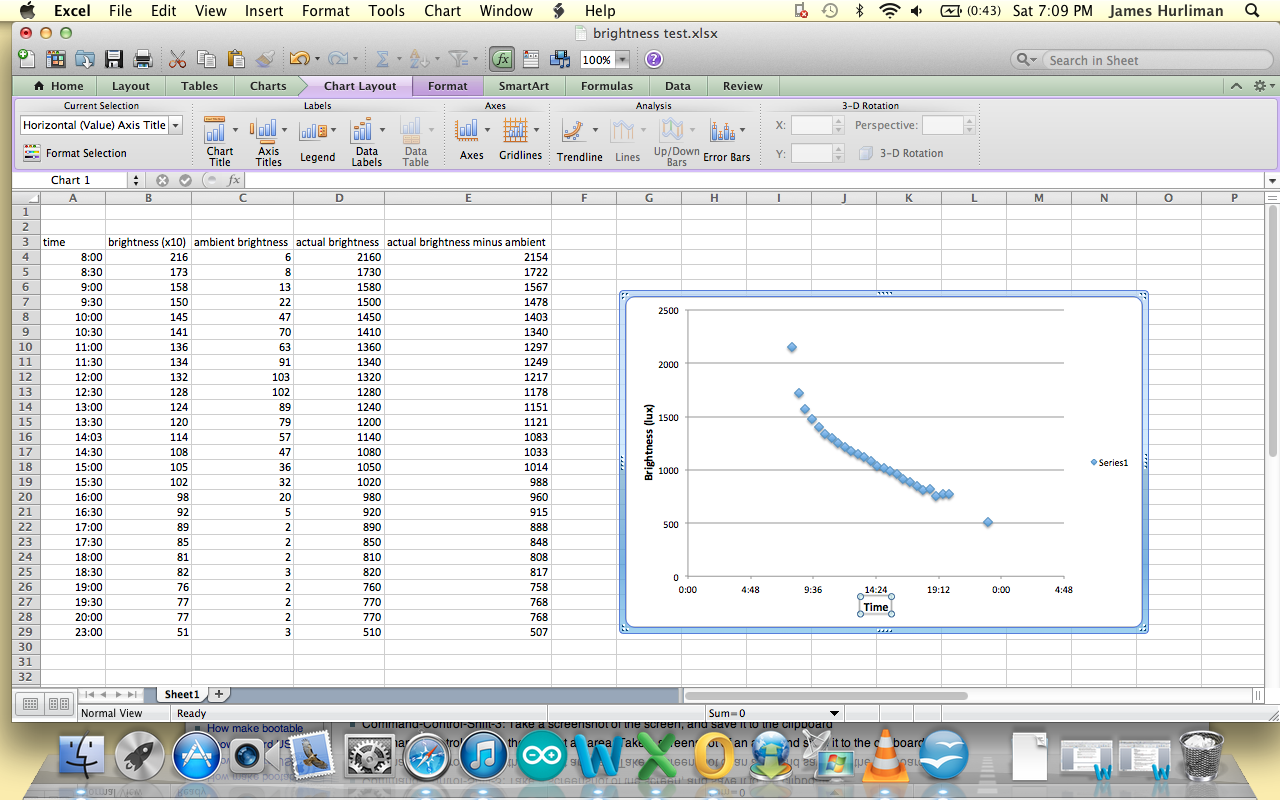
Task: Open the Insert menu in menu bar
Action: (264, 11)
